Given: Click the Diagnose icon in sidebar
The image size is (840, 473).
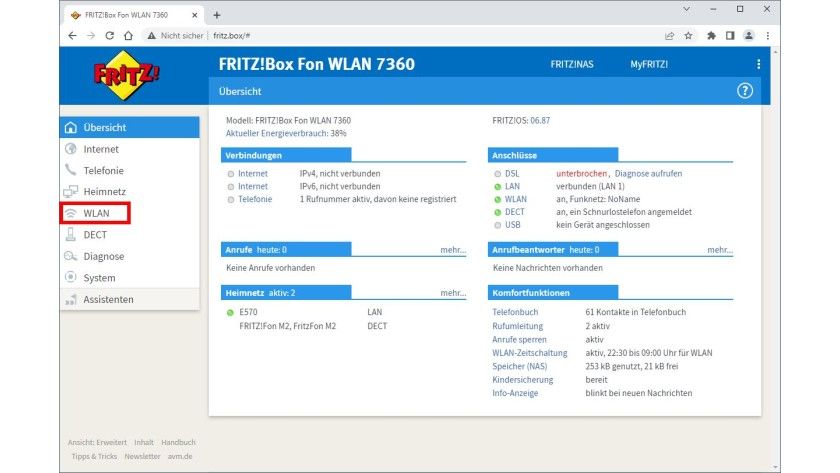Looking at the screenshot, I should (x=71, y=256).
